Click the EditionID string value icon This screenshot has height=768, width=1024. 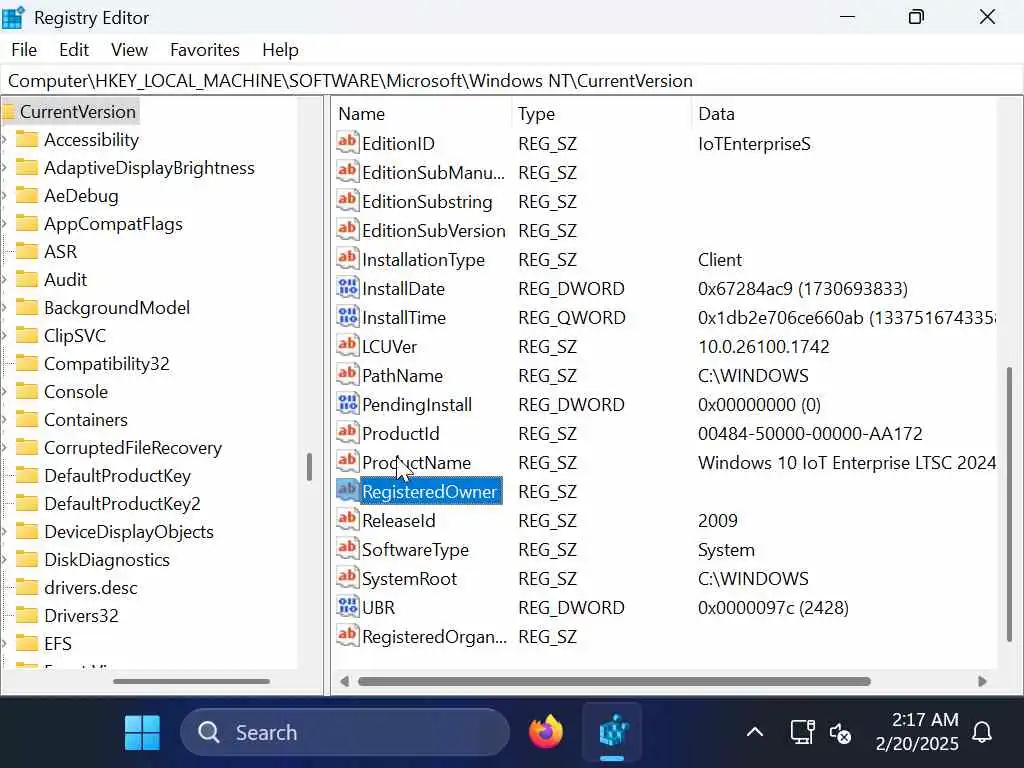(347, 143)
